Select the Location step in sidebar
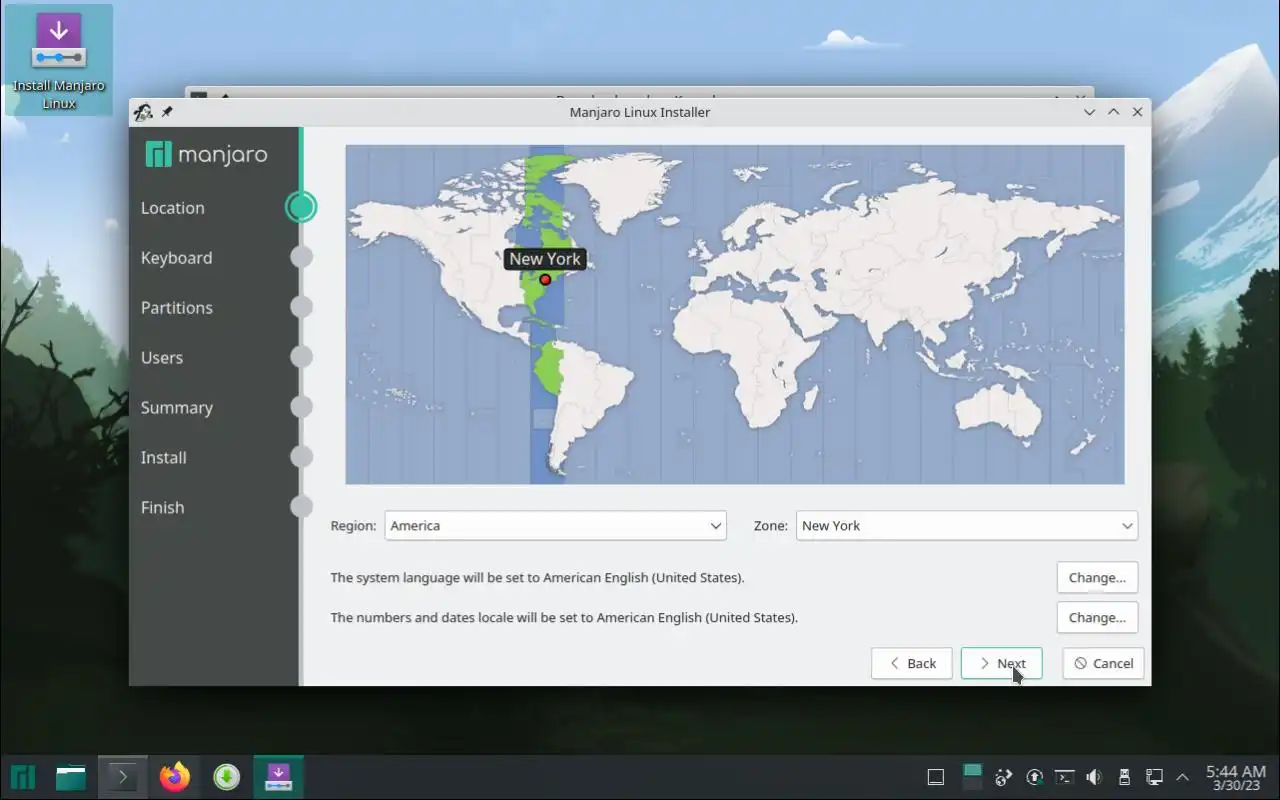The width and height of the screenshot is (1280, 800). [173, 208]
